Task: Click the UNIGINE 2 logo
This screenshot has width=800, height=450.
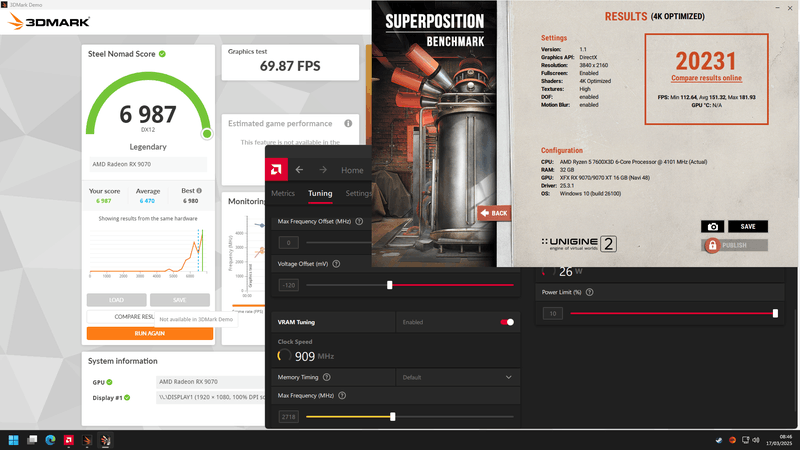Action: pyautogui.click(x=579, y=244)
